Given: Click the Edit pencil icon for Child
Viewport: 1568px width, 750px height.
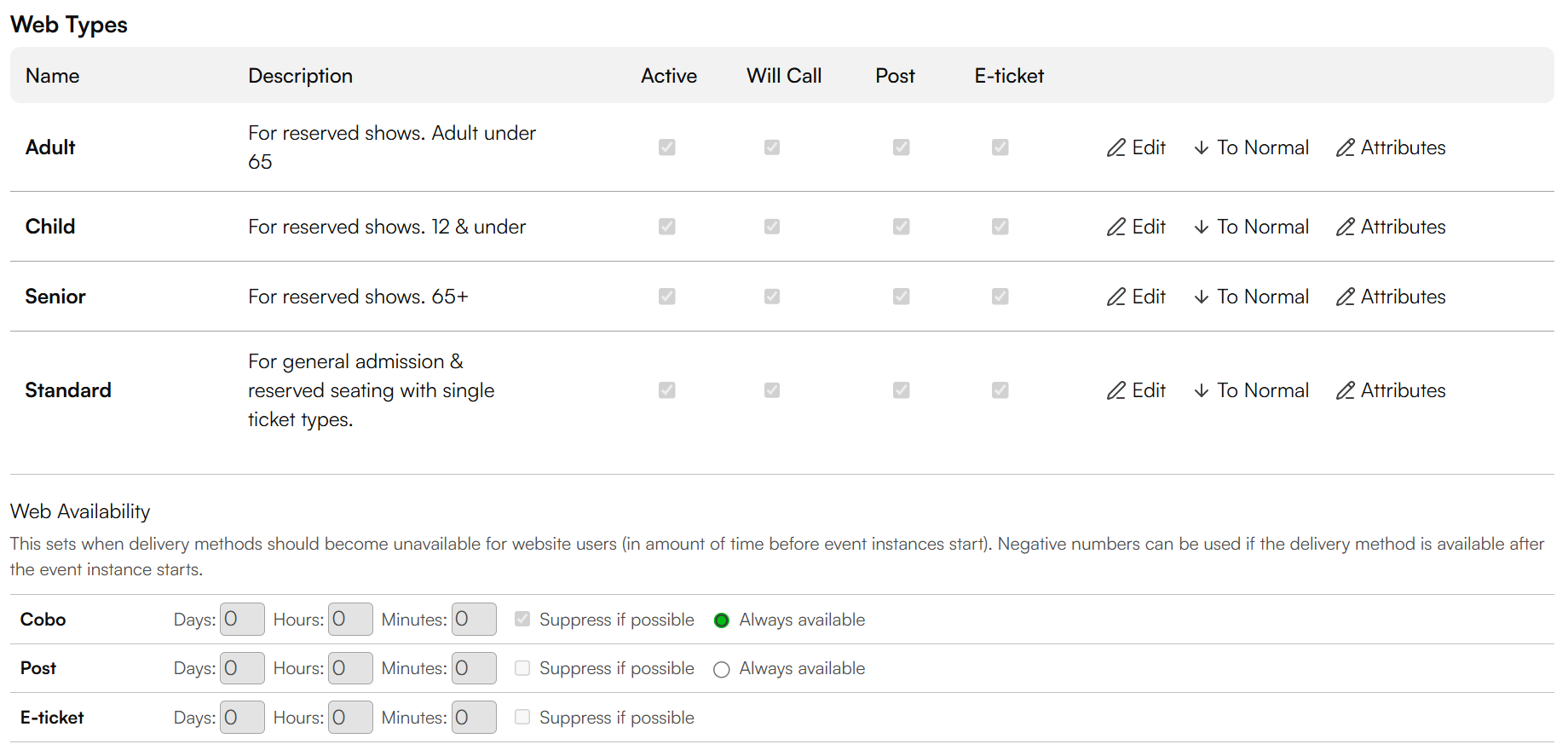Looking at the screenshot, I should [1116, 227].
